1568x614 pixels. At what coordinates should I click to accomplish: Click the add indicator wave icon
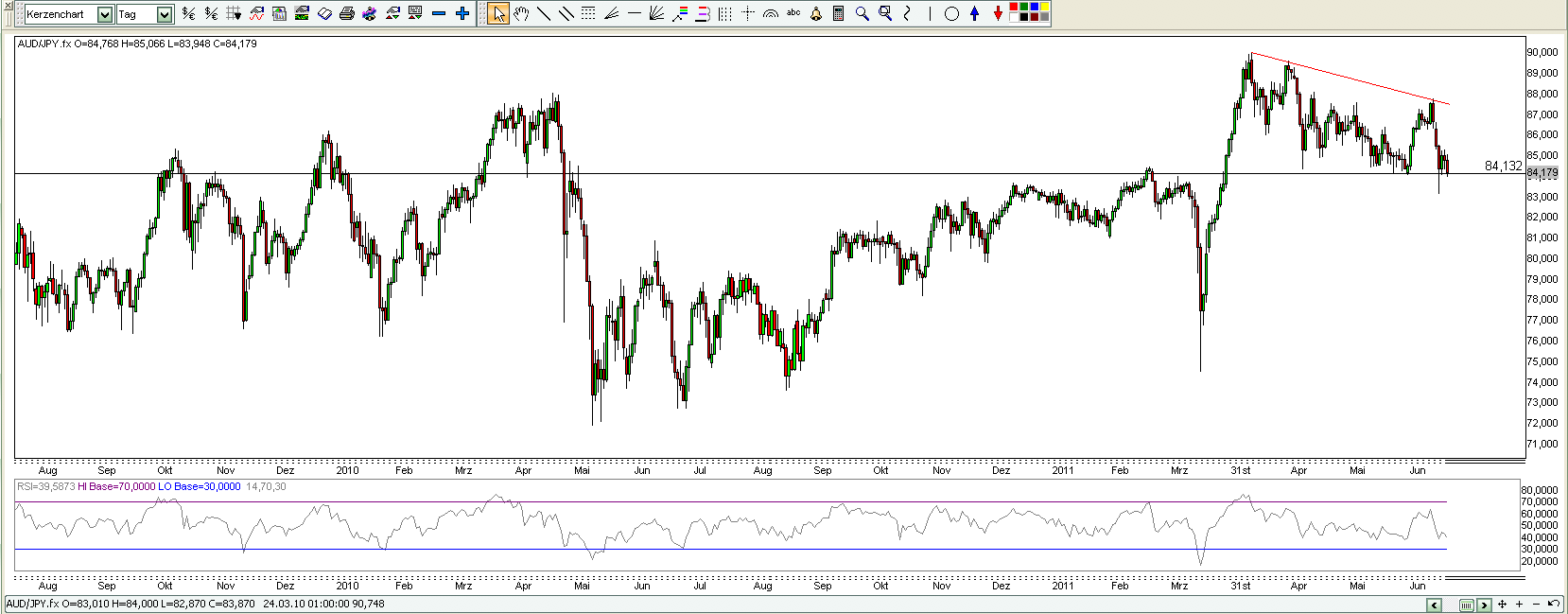coord(256,13)
